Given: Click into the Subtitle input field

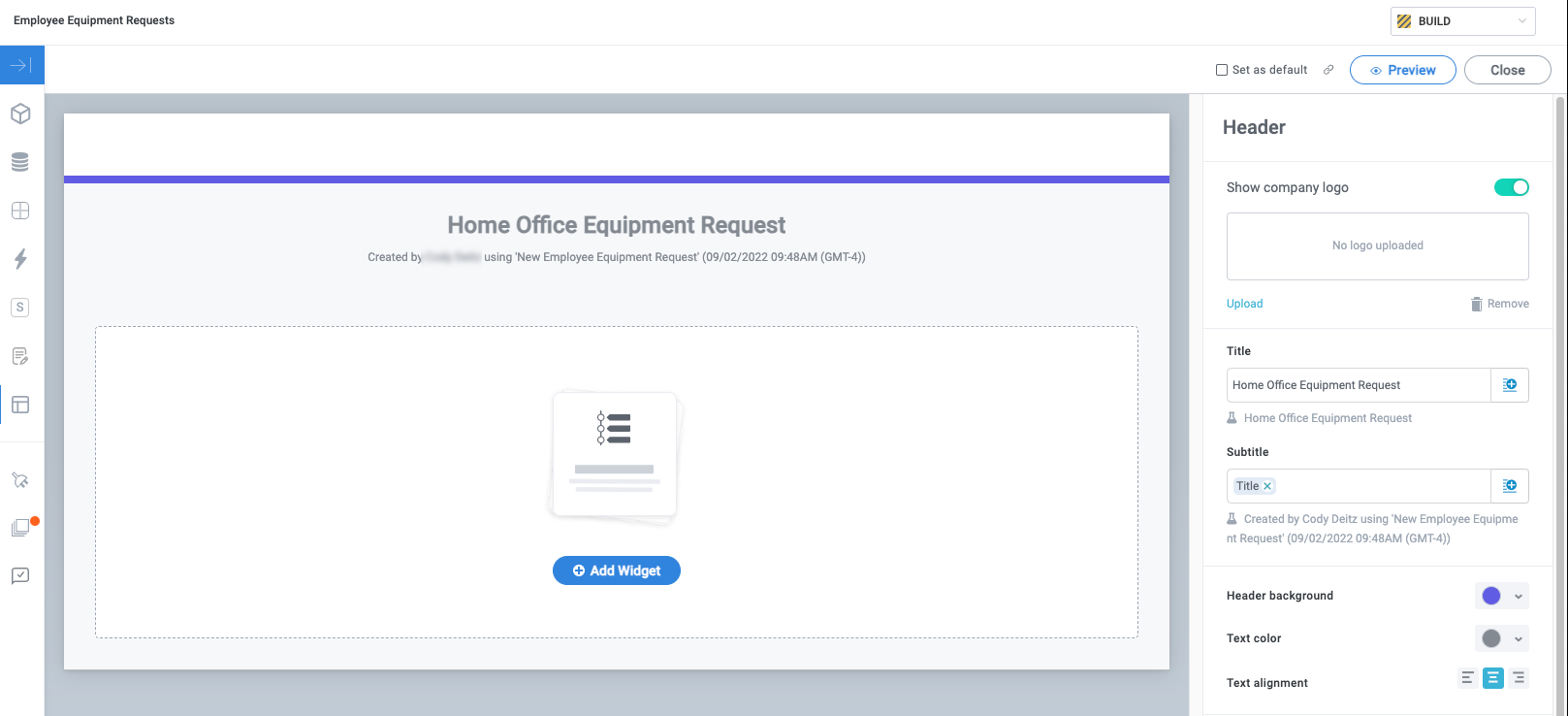Looking at the screenshot, I should tap(1359, 486).
